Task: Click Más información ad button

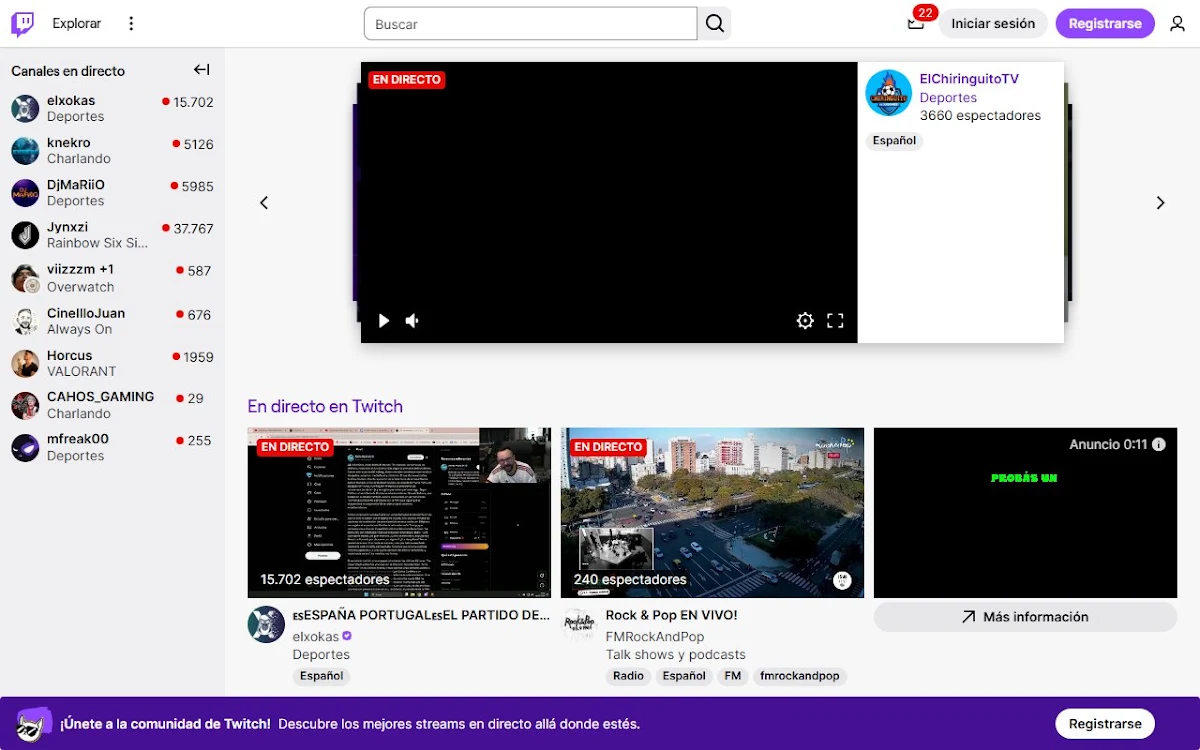Action: (1025, 617)
